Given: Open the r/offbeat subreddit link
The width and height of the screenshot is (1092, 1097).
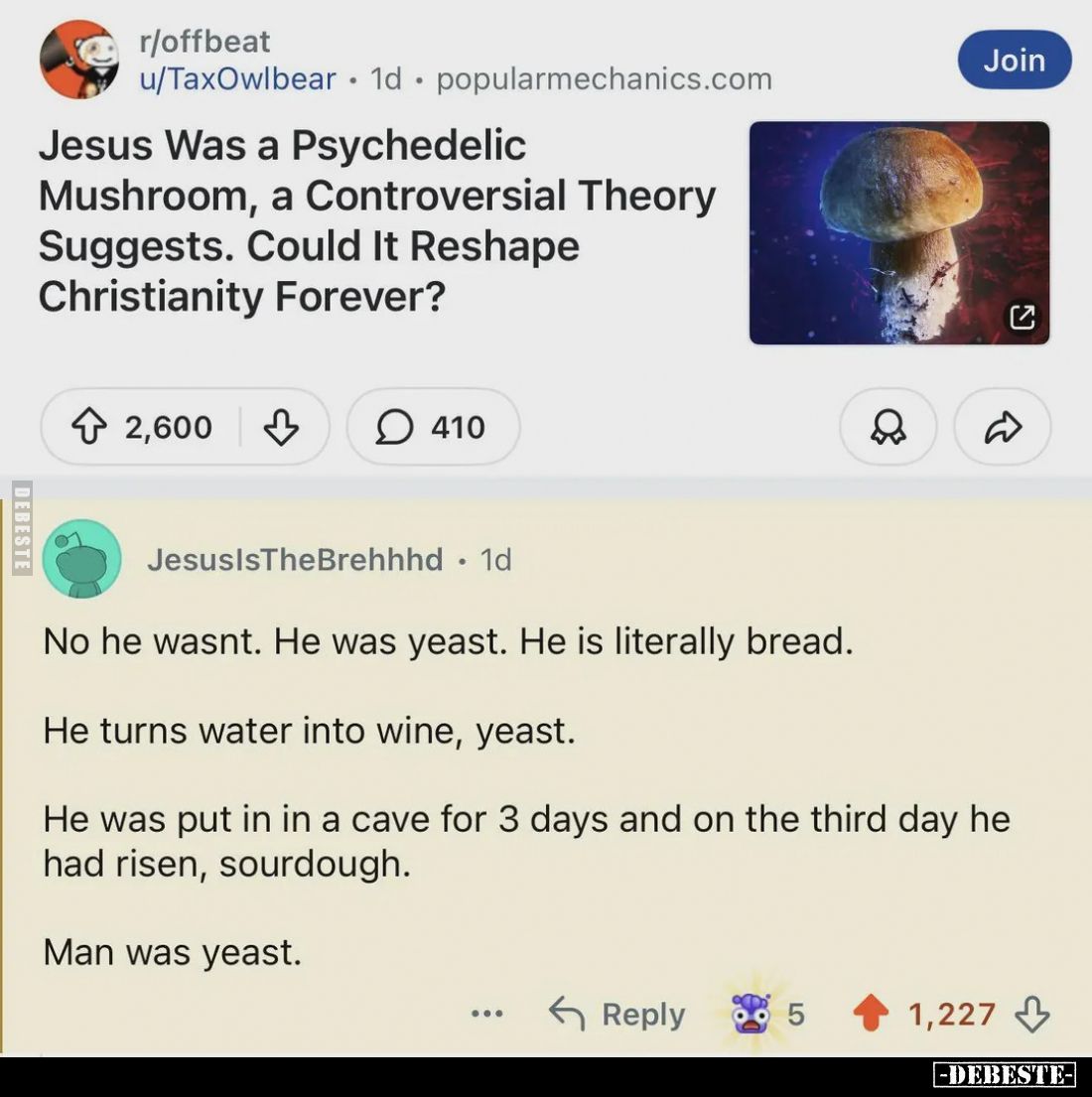Looking at the screenshot, I should tap(205, 42).
